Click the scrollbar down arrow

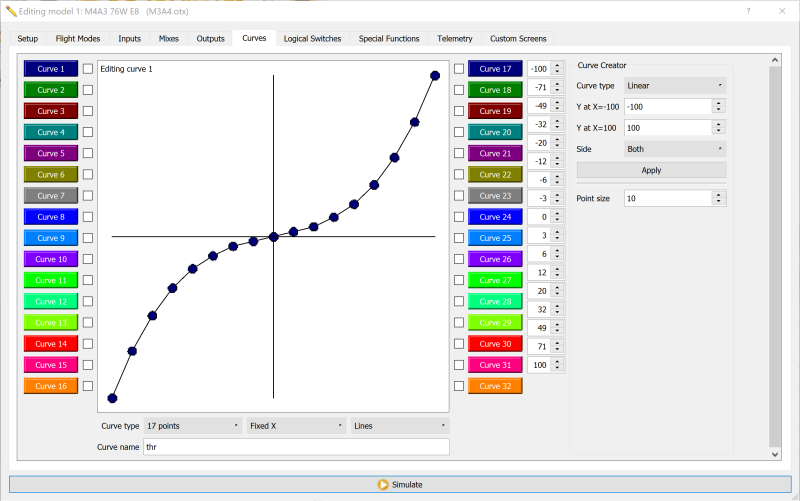[x=775, y=454]
